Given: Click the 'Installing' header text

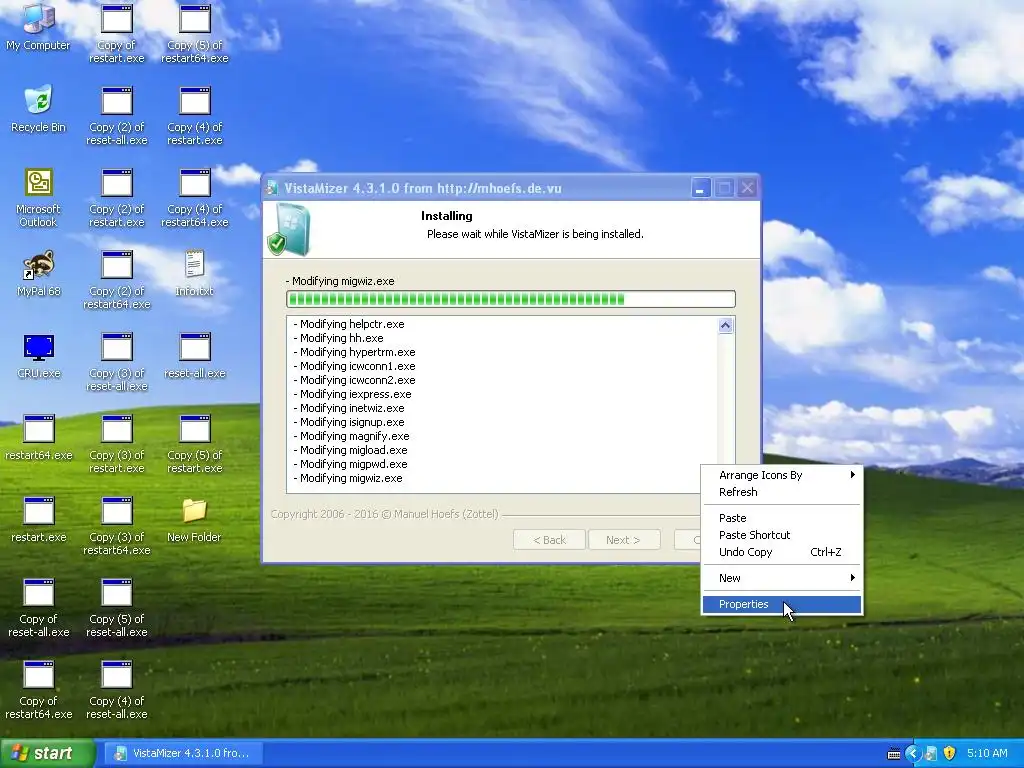Looking at the screenshot, I should tap(447, 216).
